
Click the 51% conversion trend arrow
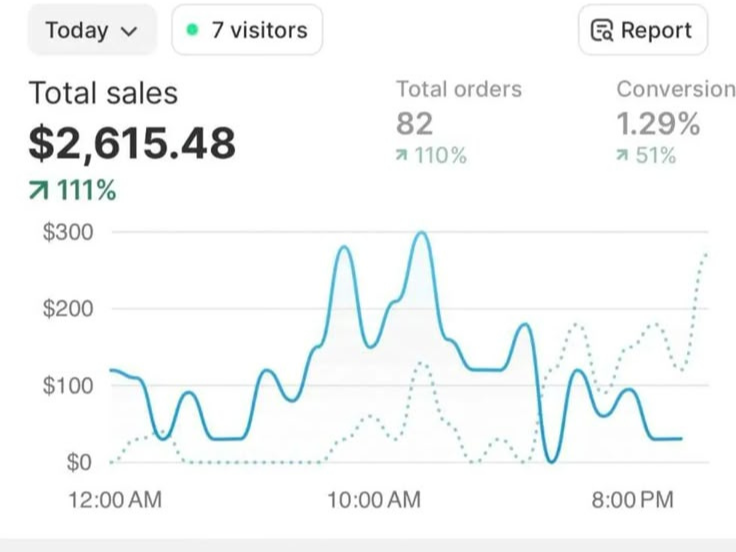click(x=624, y=156)
